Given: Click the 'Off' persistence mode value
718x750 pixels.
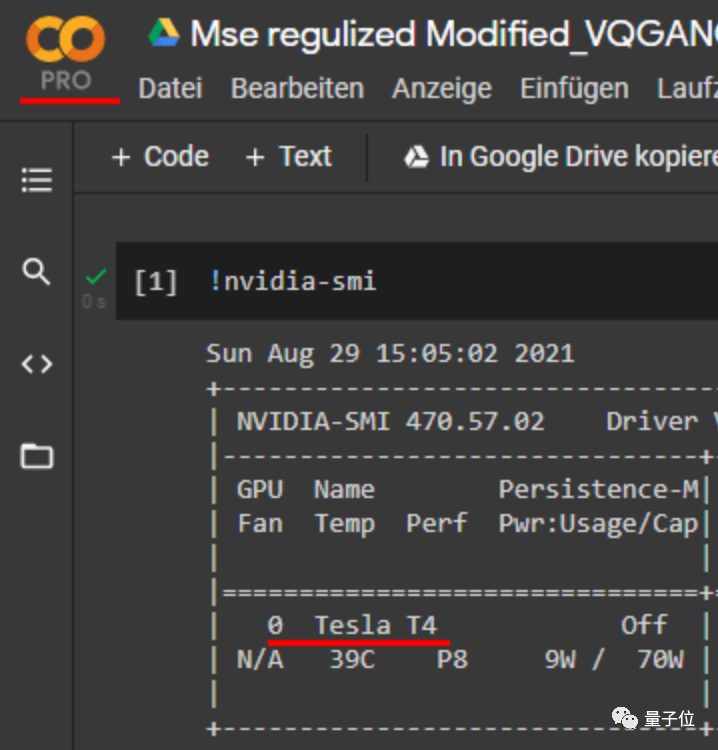Looking at the screenshot, I should point(644,625).
